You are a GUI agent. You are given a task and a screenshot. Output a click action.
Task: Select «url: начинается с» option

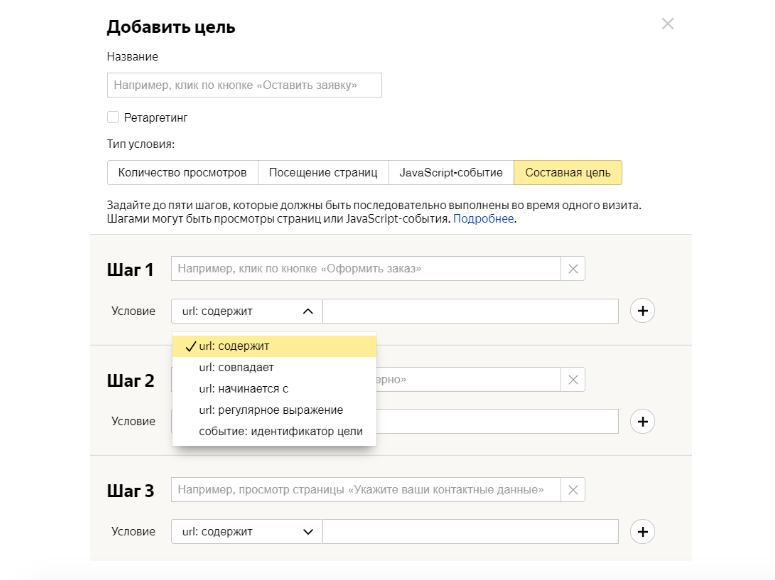243,388
